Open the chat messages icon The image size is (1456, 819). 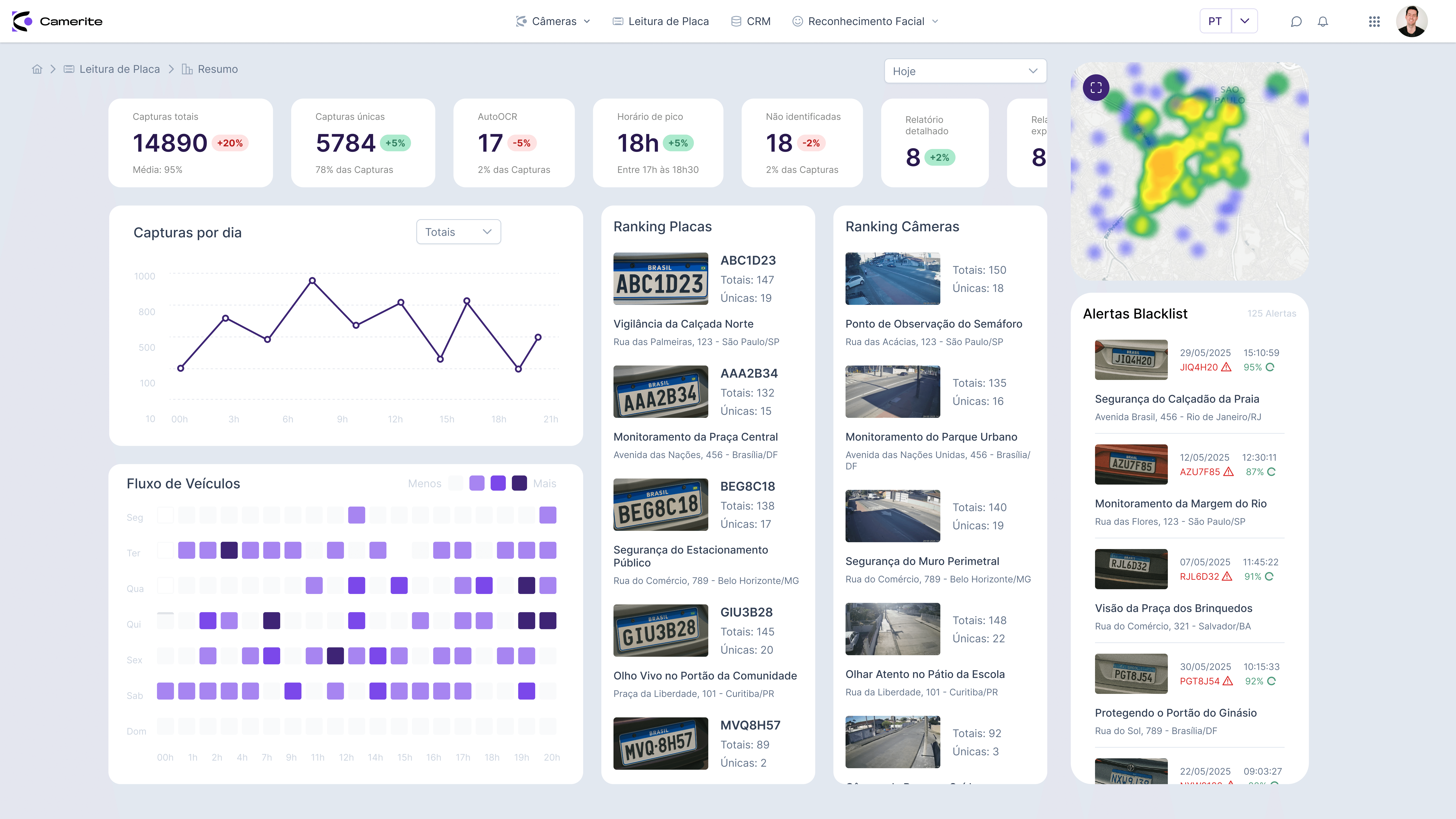click(x=1296, y=21)
